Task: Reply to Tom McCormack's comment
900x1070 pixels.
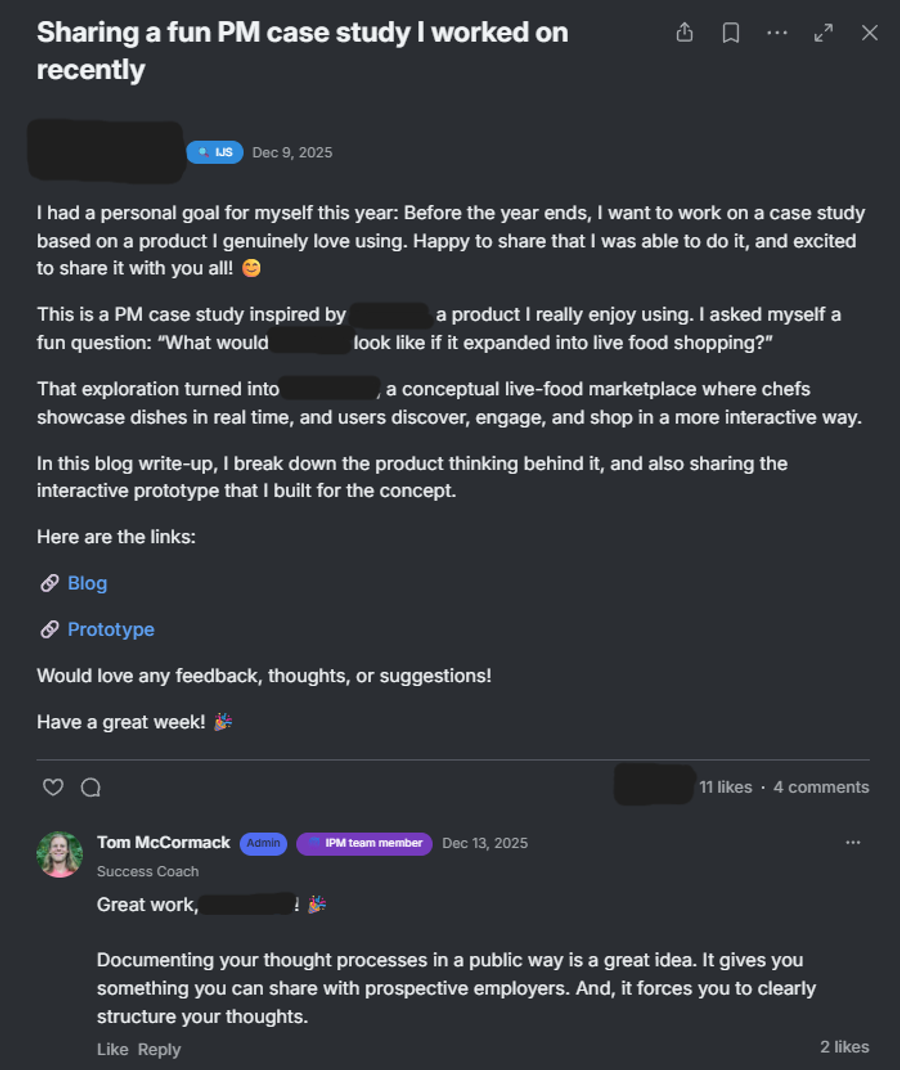Action: click(x=160, y=1048)
